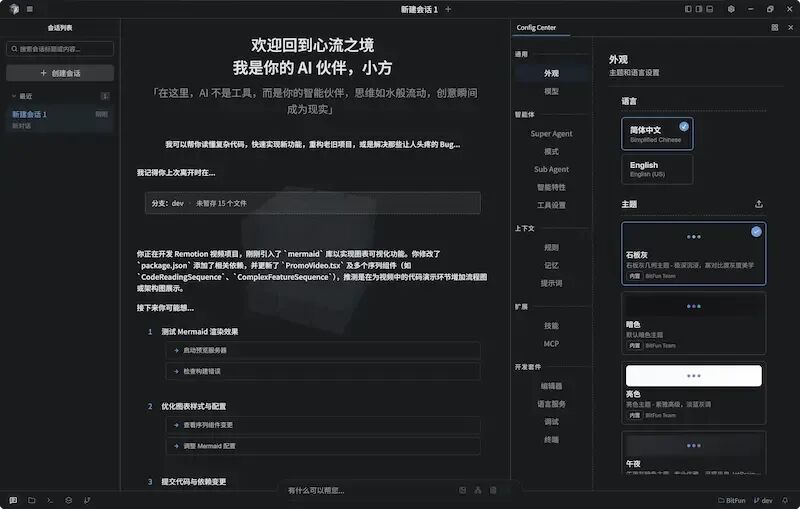The image size is (800, 509).
Task: Open the folder icon in bottom-left bar
Action: [32, 500]
